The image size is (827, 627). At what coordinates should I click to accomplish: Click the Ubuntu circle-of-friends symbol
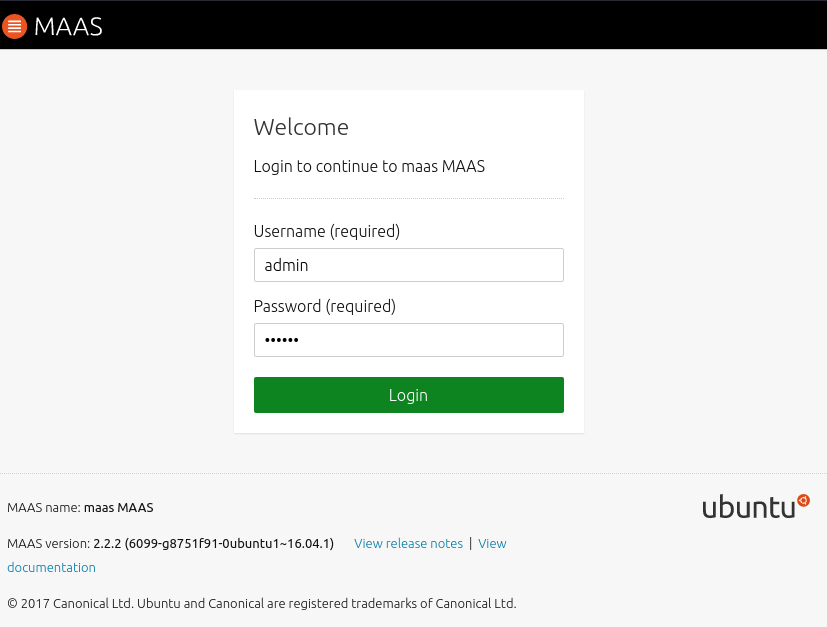pyautogui.click(x=803, y=500)
